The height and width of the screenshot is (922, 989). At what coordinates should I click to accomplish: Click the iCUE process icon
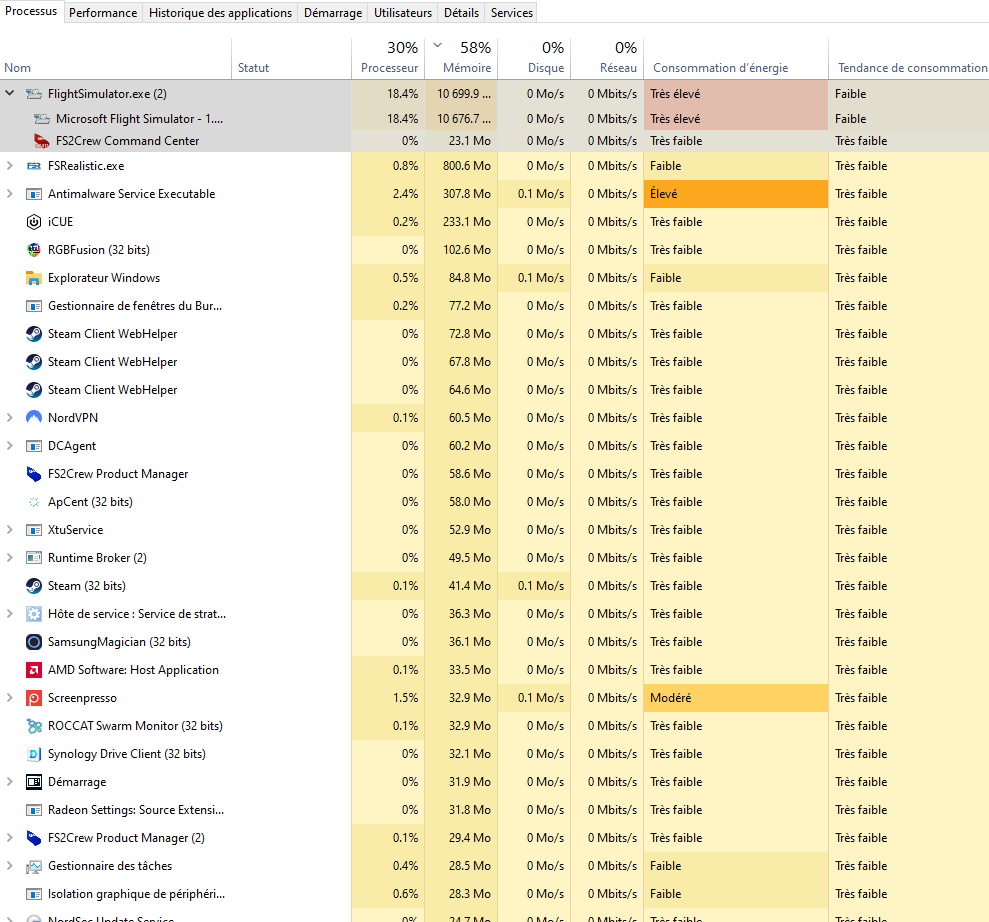click(x=33, y=222)
